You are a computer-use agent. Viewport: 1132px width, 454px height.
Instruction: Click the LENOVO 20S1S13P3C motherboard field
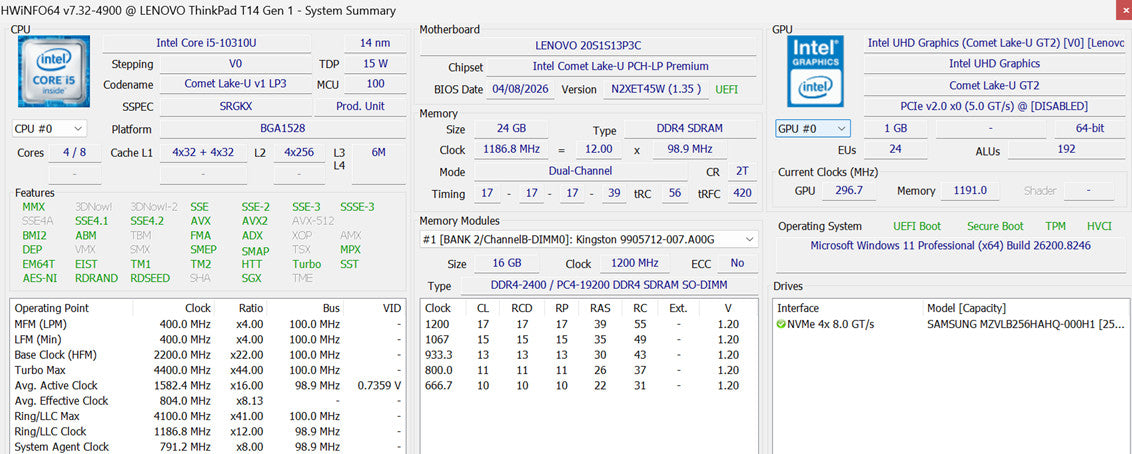(x=588, y=45)
